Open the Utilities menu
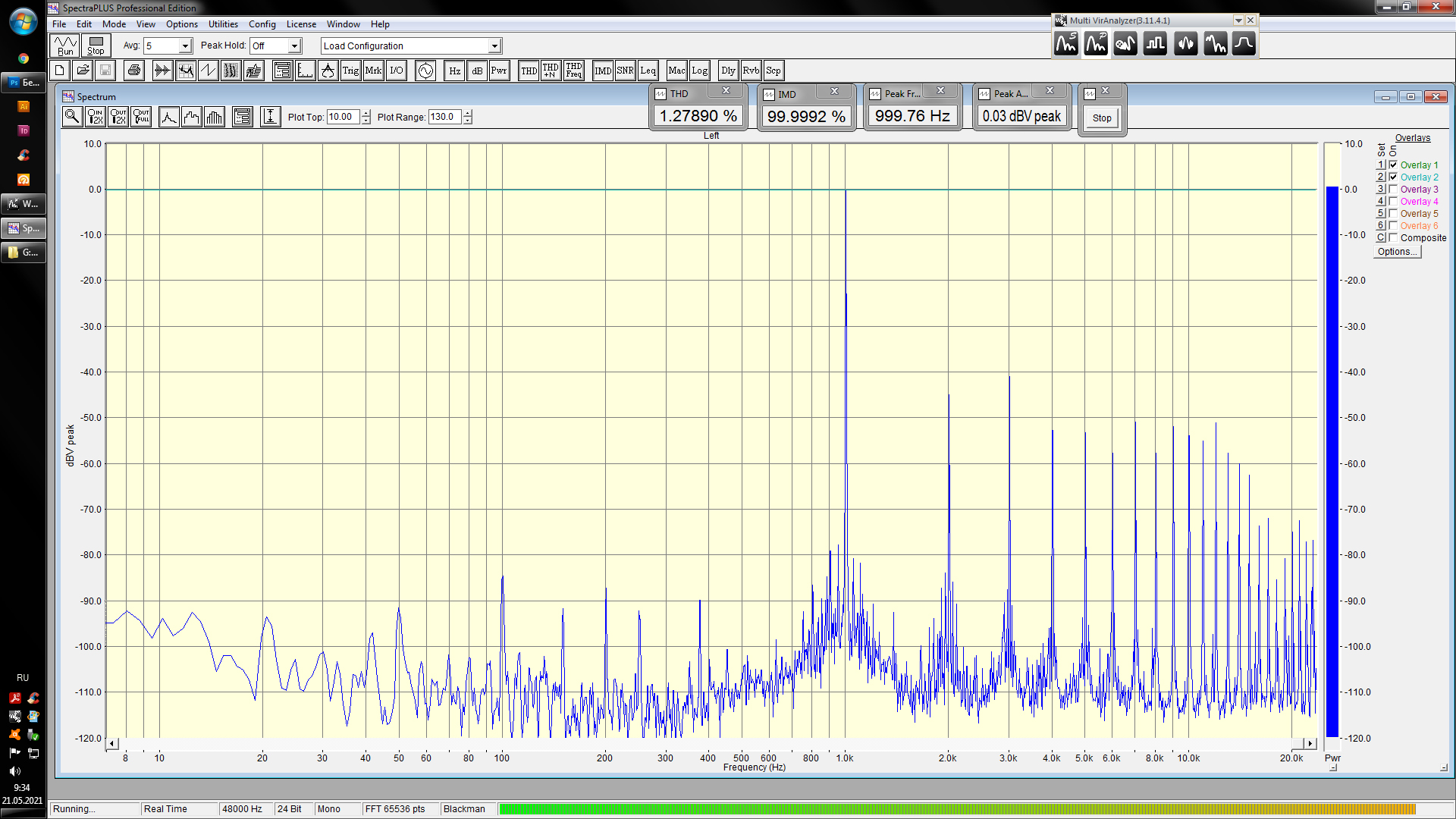Image resolution: width=1456 pixels, height=819 pixels. tap(223, 24)
